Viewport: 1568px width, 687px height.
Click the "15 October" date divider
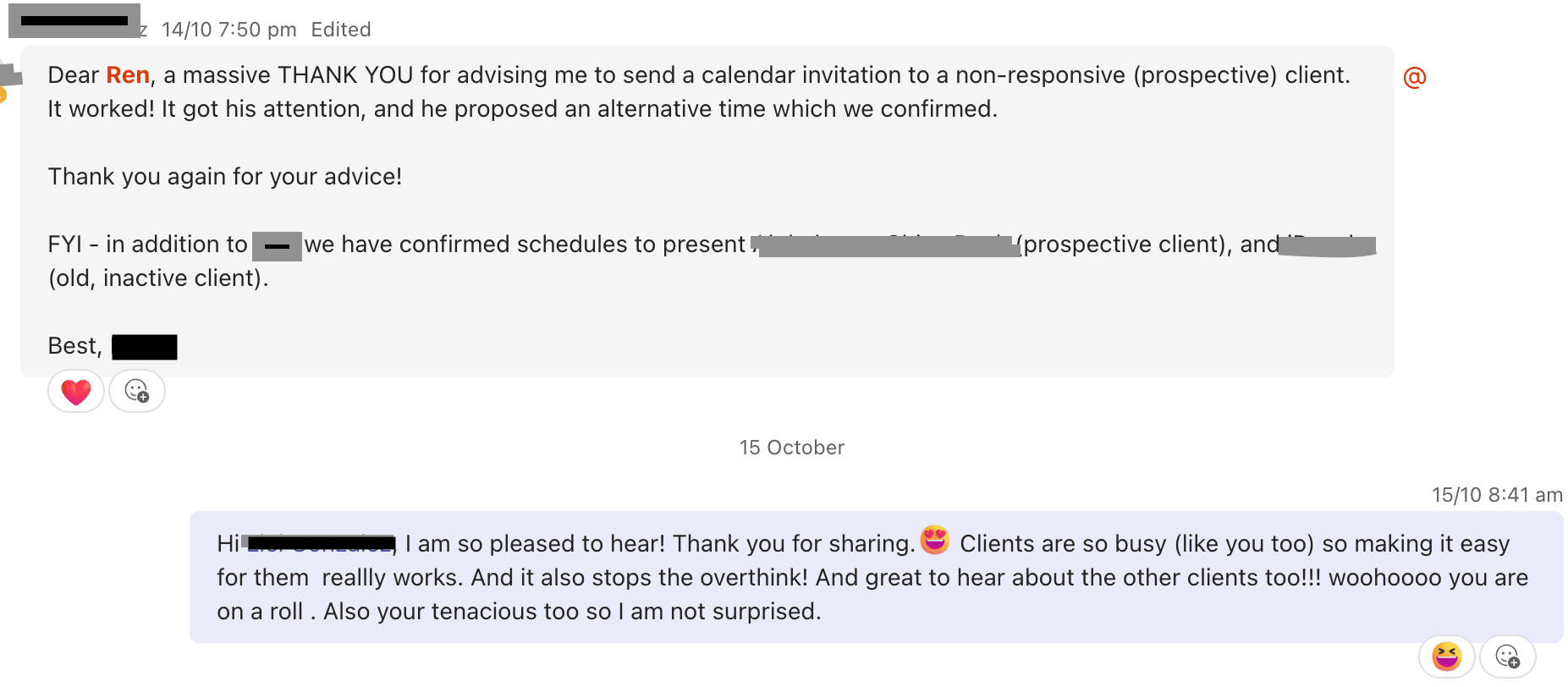tap(791, 448)
